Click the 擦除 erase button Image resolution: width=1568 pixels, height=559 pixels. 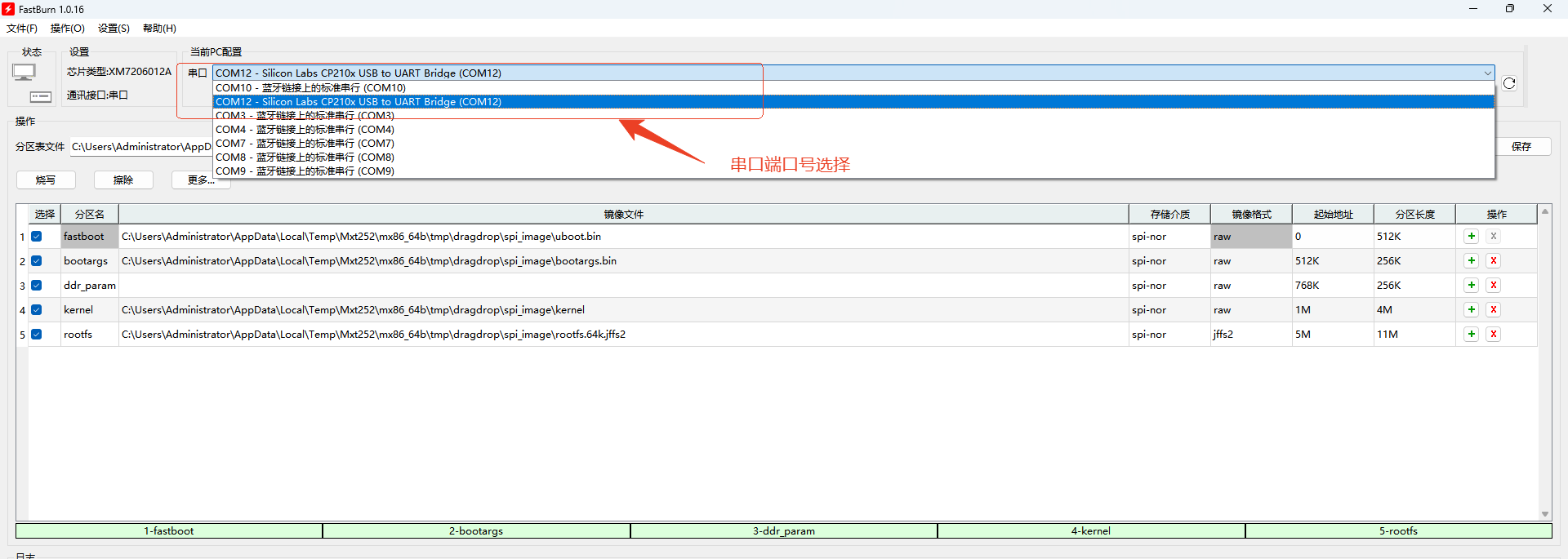coord(123,180)
